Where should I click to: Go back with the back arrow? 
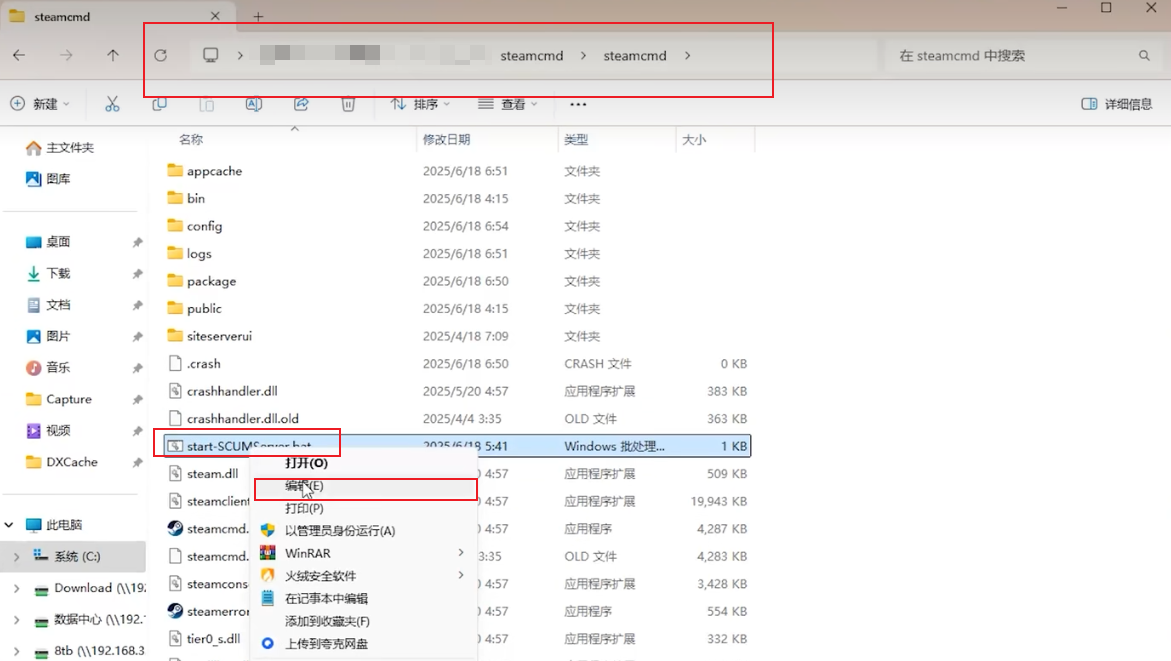pos(19,55)
